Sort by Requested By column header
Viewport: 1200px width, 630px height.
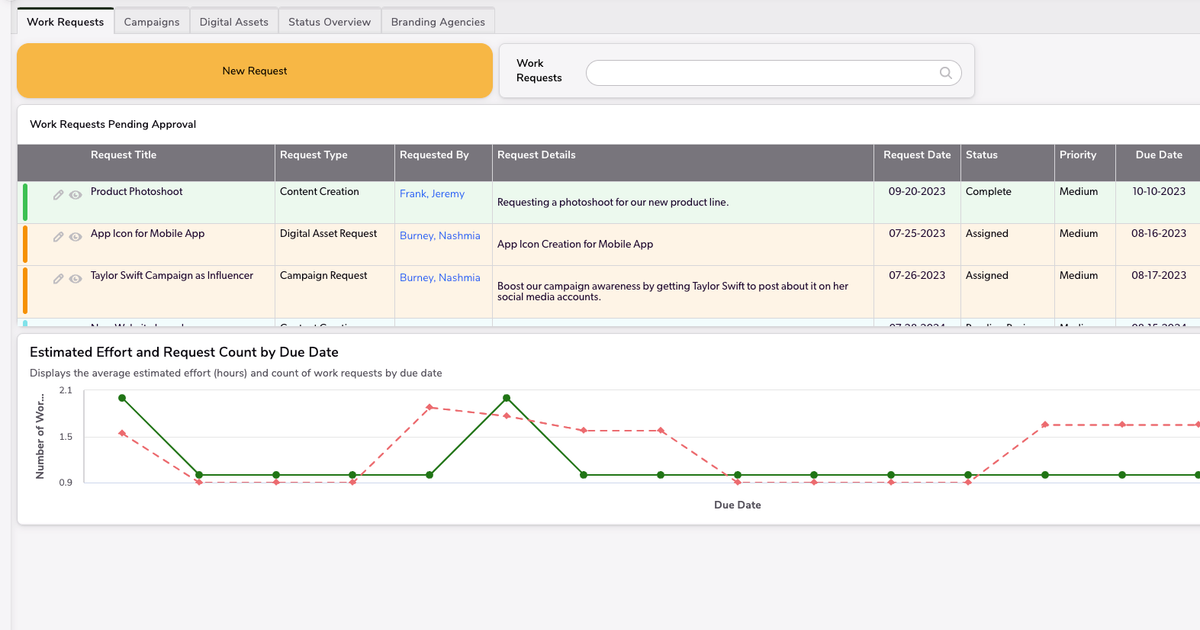point(434,155)
